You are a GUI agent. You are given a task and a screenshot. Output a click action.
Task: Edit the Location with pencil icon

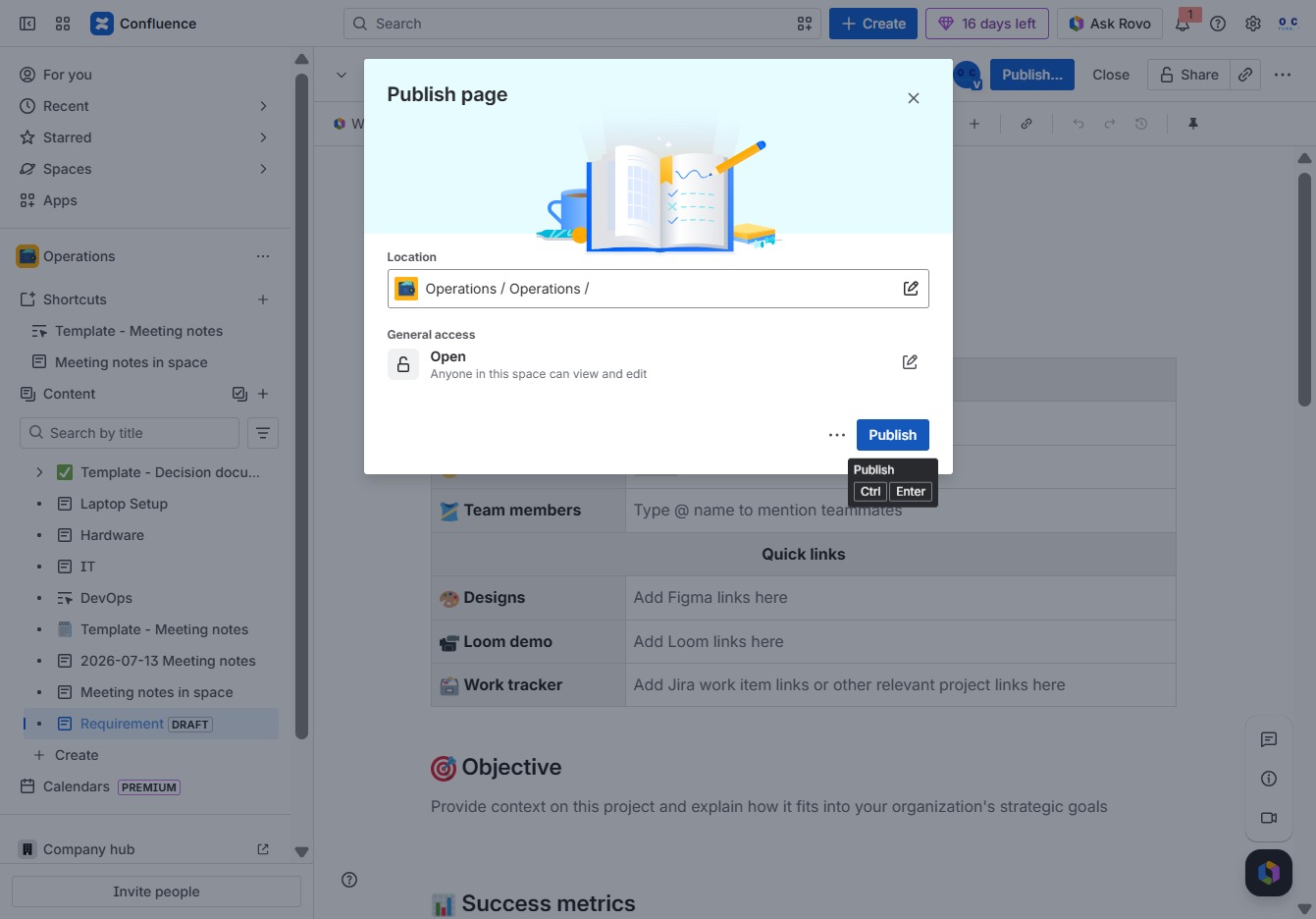pos(911,289)
